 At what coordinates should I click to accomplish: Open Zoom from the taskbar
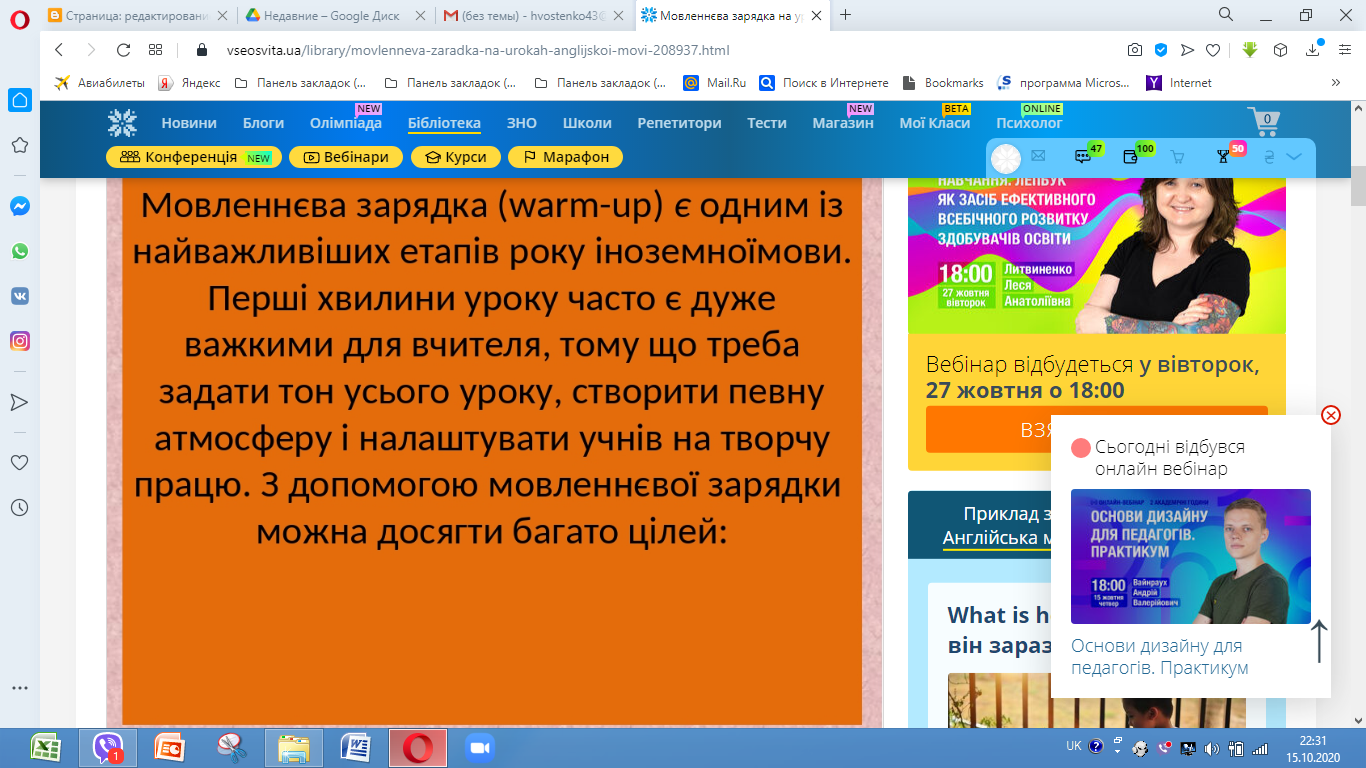tap(481, 747)
